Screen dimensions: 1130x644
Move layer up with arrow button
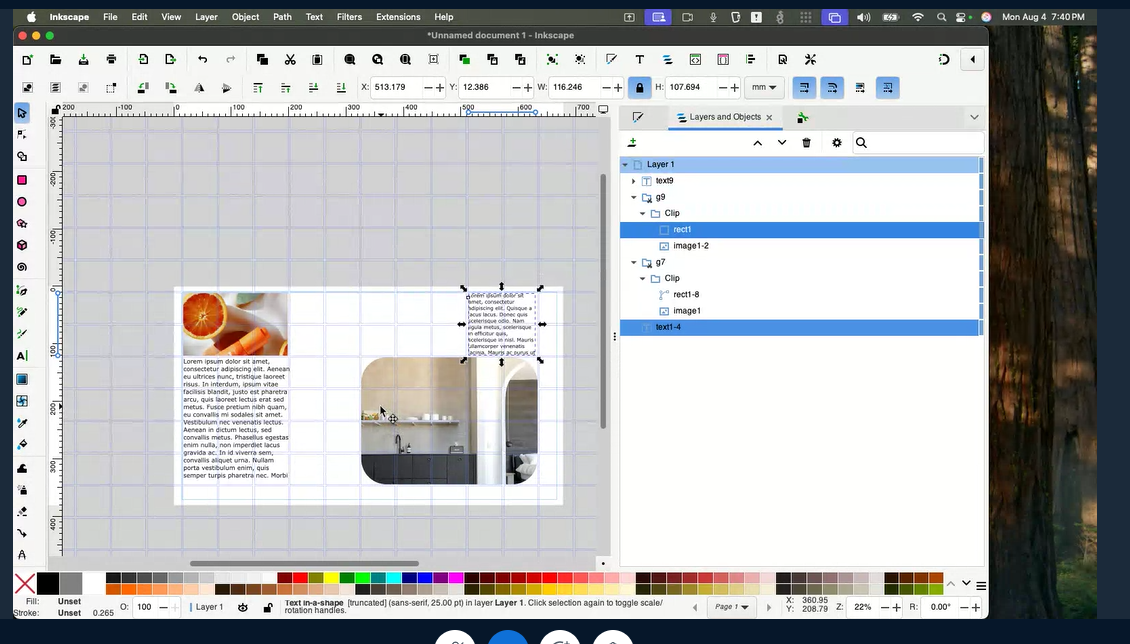757,143
